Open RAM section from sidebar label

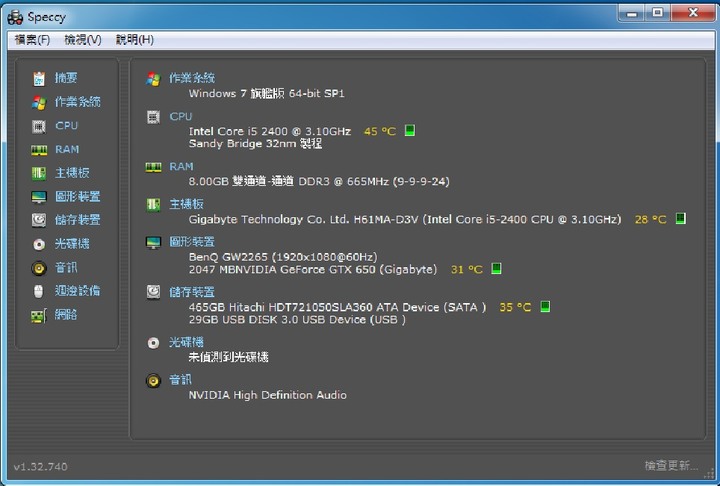67,149
